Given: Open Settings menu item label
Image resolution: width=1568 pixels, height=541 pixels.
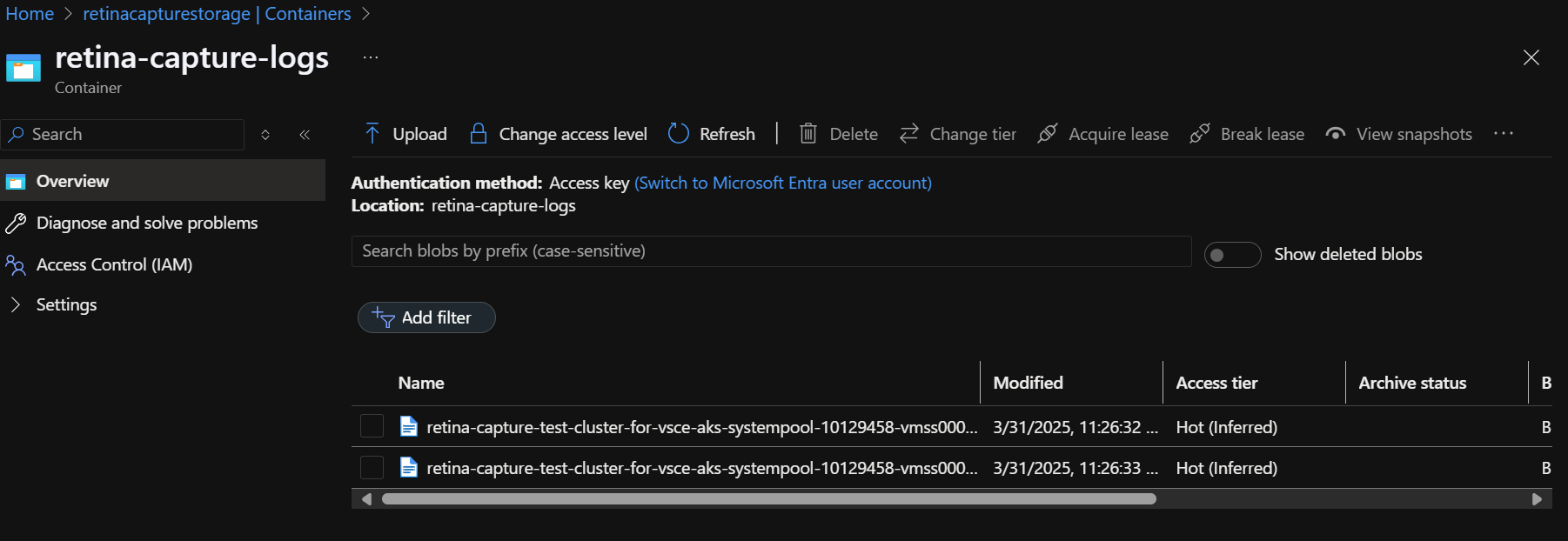Looking at the screenshot, I should point(66,304).
